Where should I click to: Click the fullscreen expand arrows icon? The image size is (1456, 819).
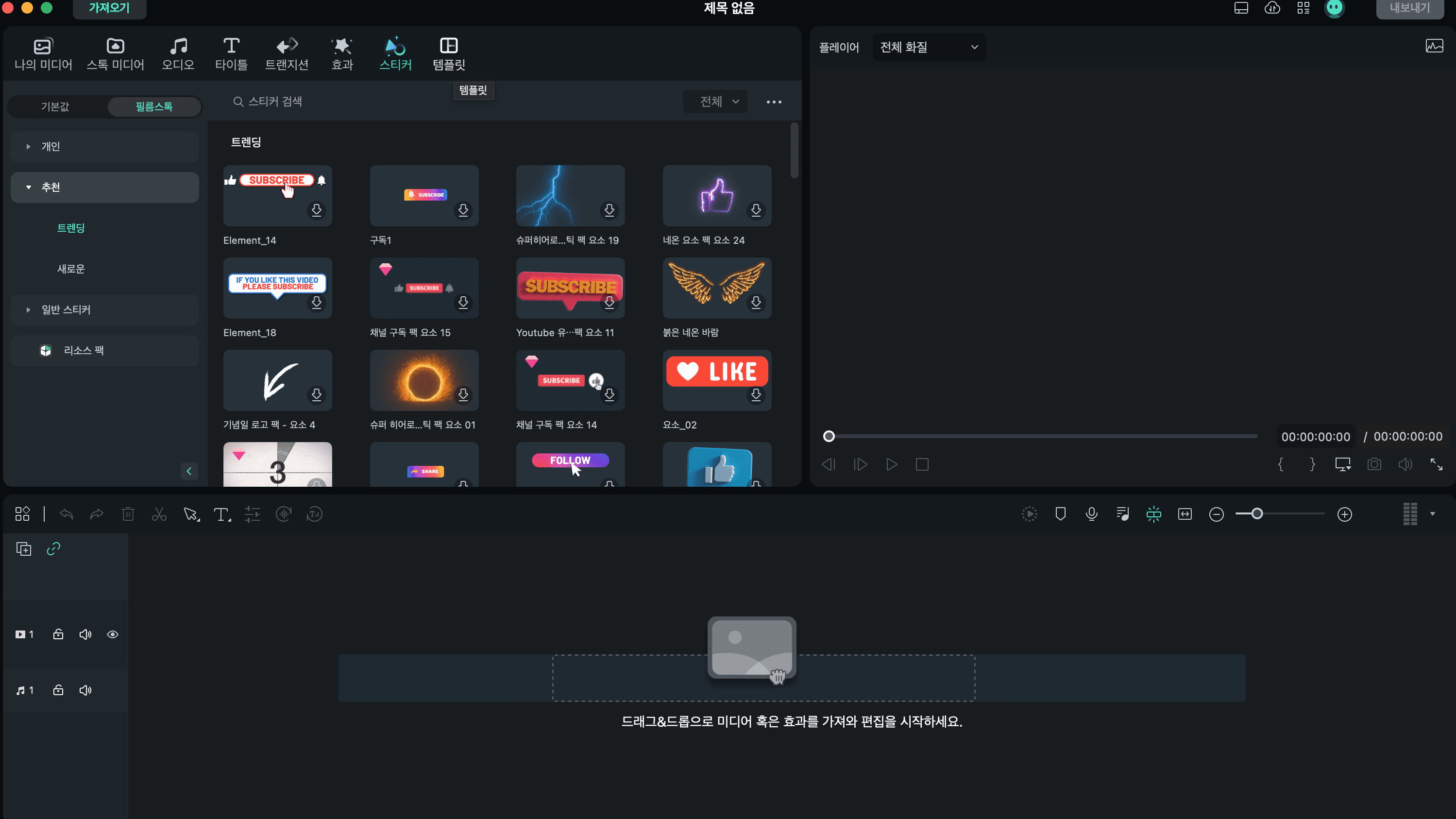pos(1436,464)
